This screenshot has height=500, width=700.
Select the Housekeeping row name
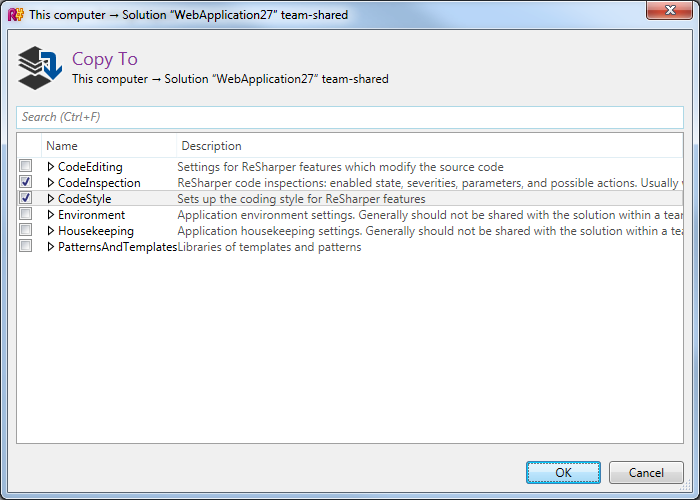pos(96,231)
